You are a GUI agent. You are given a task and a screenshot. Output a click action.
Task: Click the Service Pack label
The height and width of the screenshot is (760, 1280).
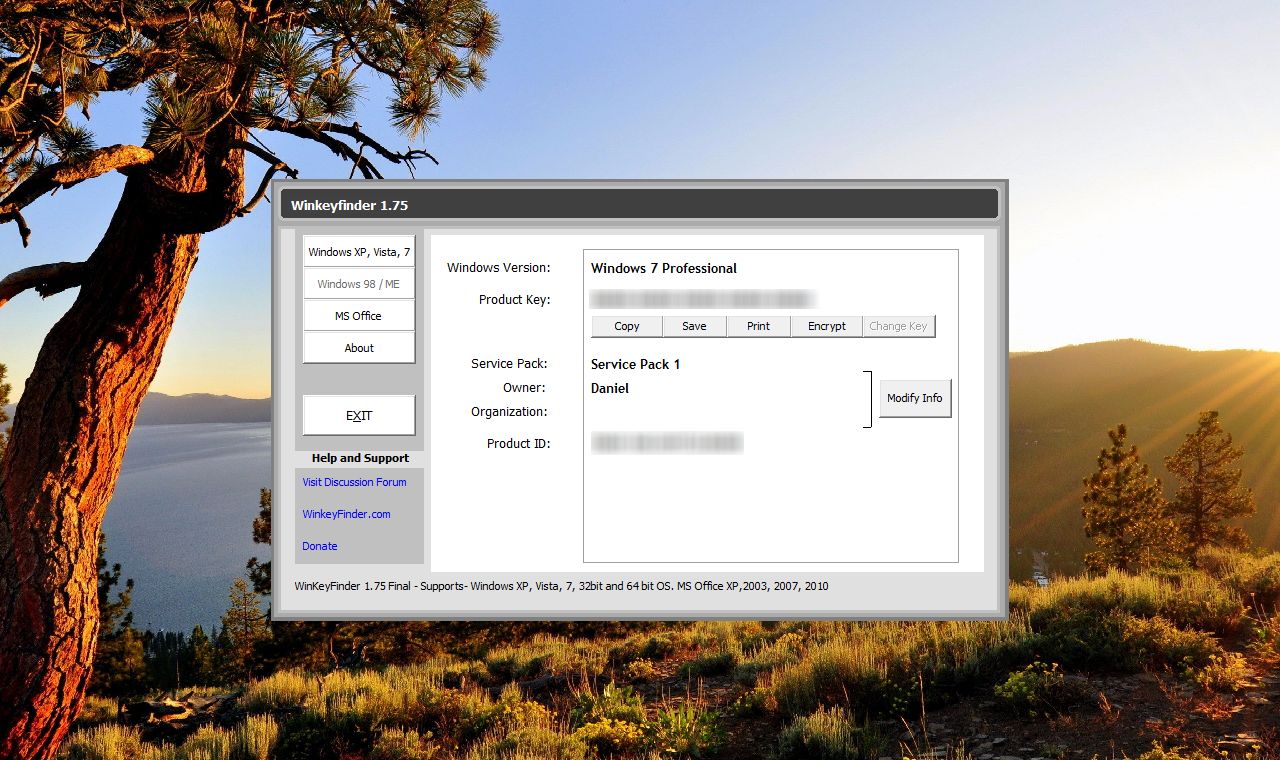(510, 364)
